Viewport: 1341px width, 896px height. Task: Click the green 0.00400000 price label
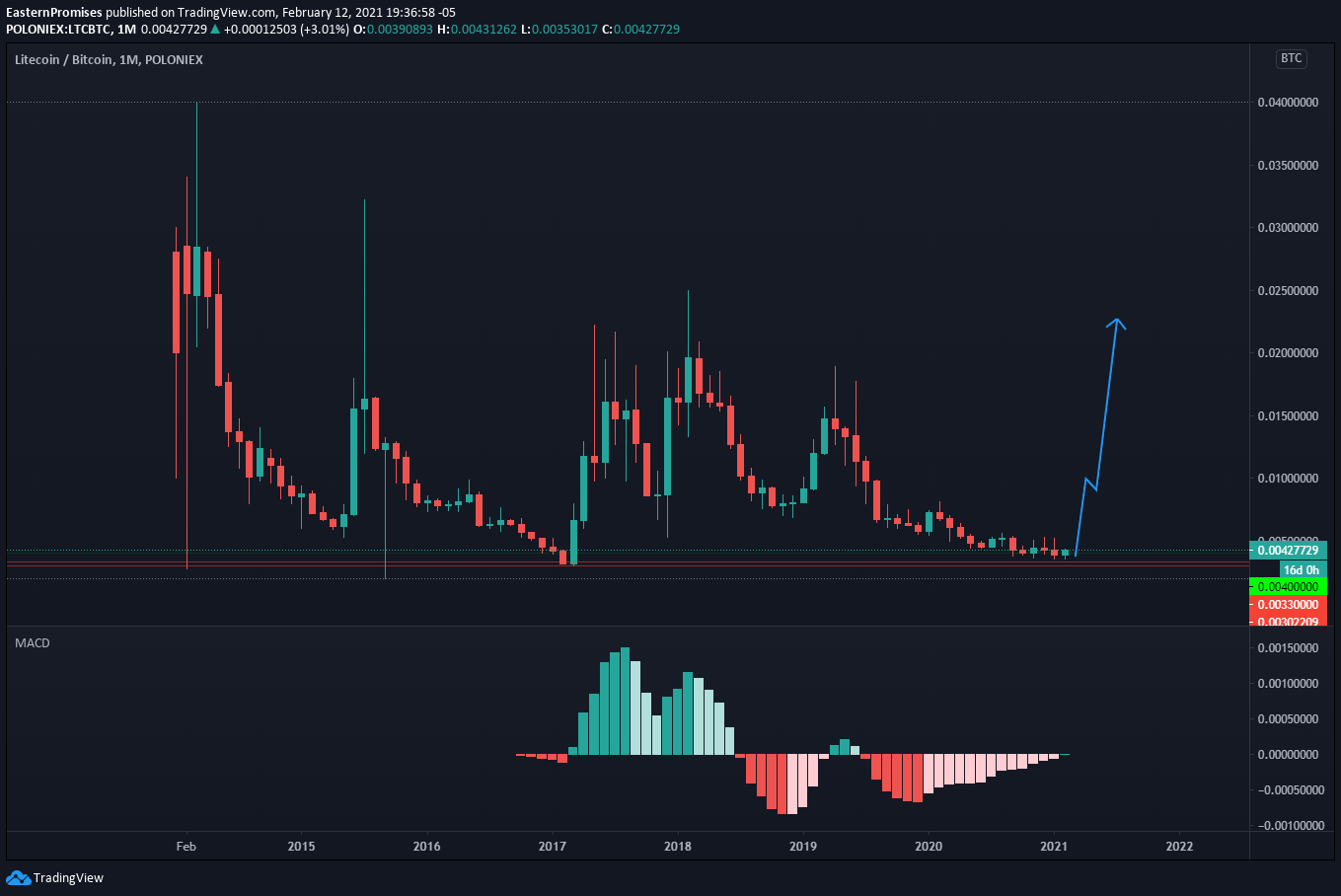(1288, 587)
